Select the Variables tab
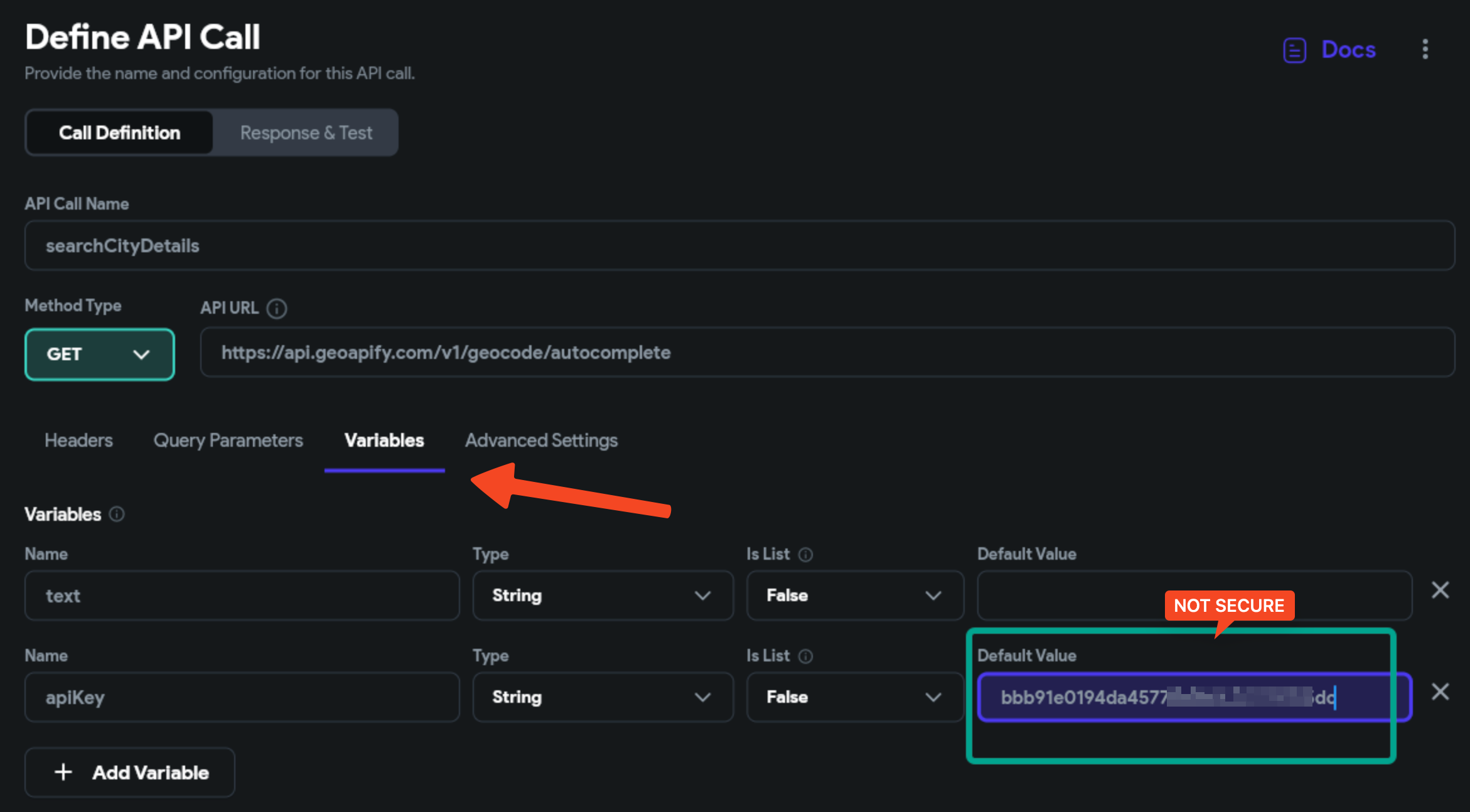1470x812 pixels. coord(384,441)
